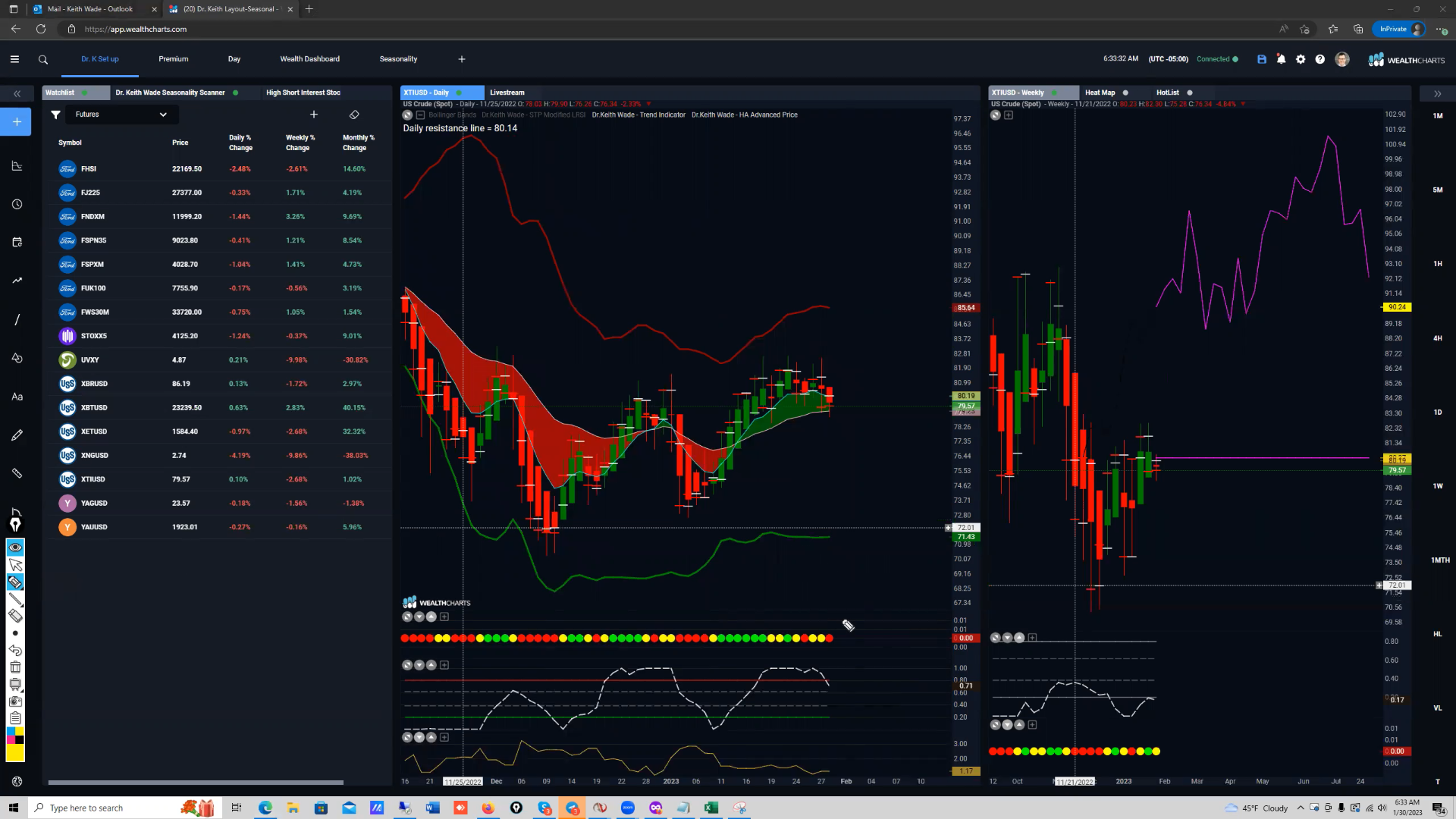Select the 4H timeframe button

(1438, 338)
